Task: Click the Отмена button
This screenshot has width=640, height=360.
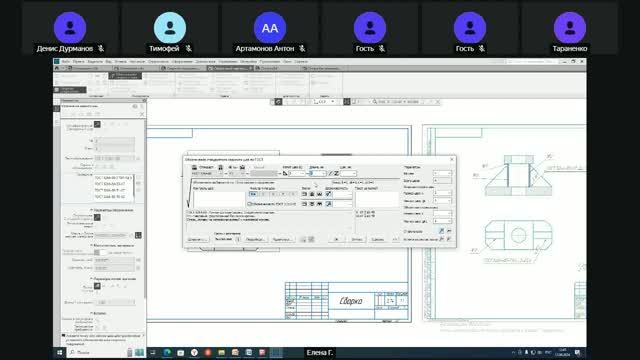Action: click(357, 239)
